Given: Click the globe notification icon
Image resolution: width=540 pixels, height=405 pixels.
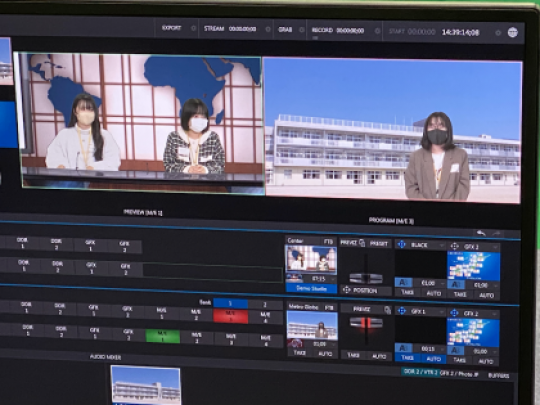Looking at the screenshot, I should [512, 32].
